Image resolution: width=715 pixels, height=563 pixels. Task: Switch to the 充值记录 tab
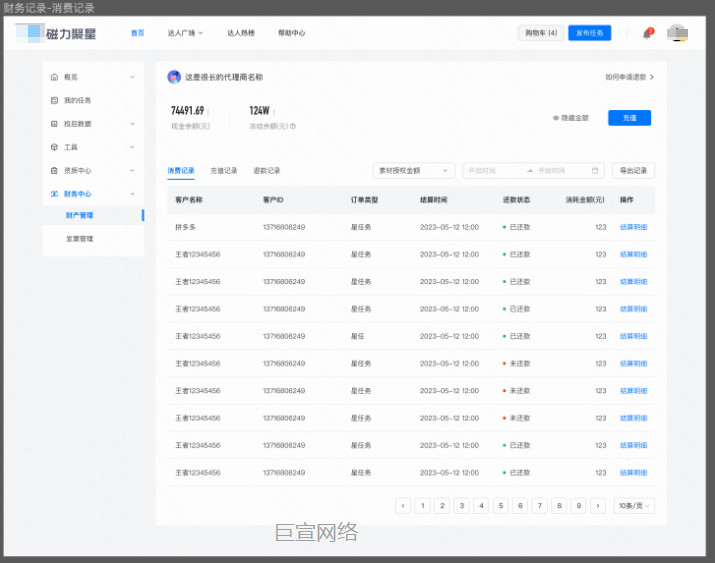(223, 170)
